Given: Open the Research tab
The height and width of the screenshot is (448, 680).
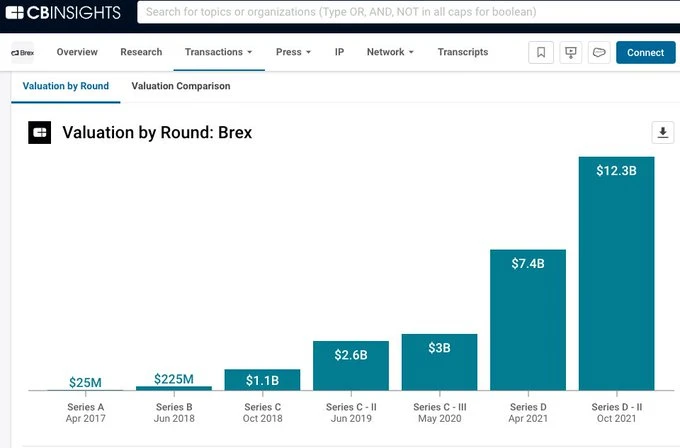Looking at the screenshot, I should pyautogui.click(x=141, y=52).
